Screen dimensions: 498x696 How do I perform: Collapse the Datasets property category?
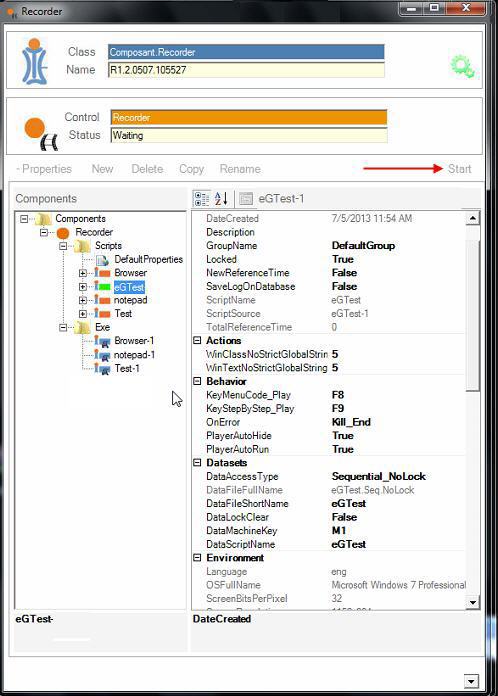[197, 463]
